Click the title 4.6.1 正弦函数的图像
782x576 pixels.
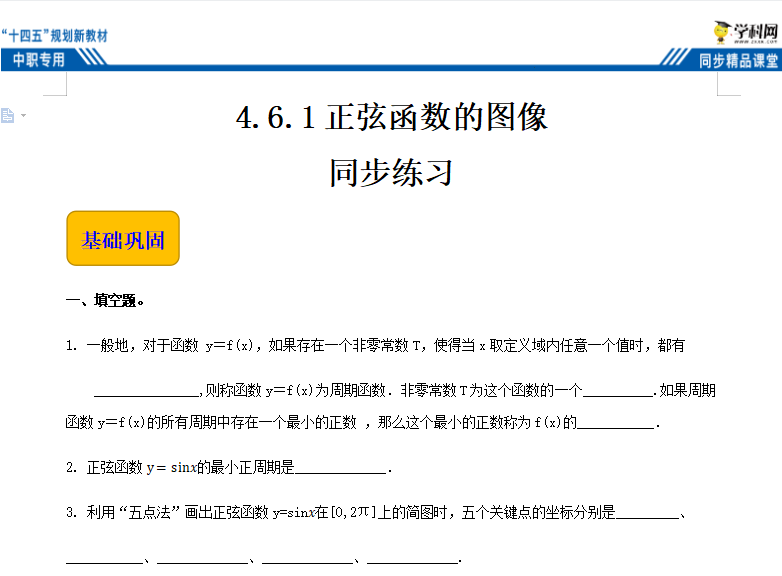point(391,118)
